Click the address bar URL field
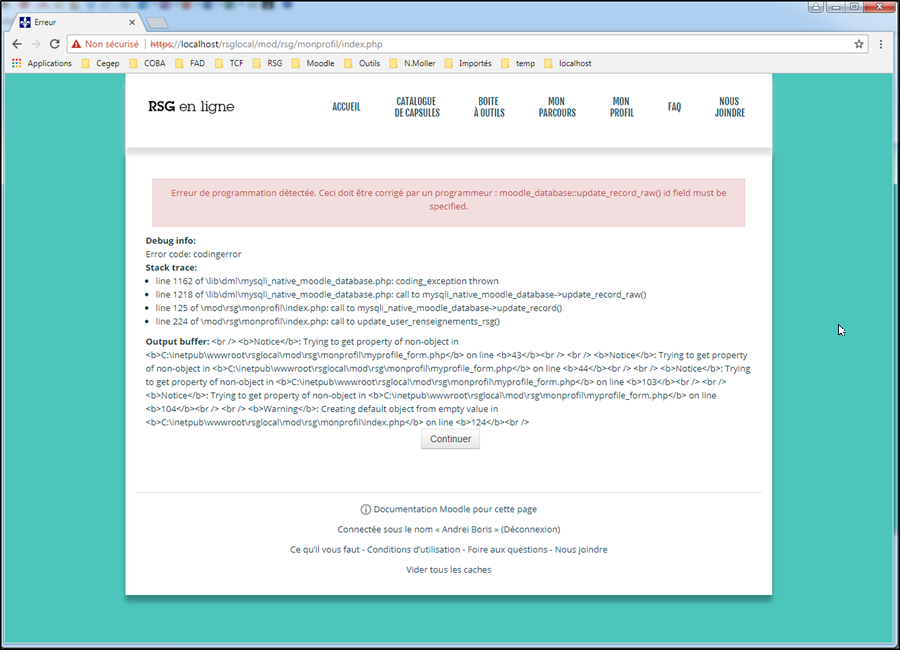The image size is (900, 650). tap(500, 44)
